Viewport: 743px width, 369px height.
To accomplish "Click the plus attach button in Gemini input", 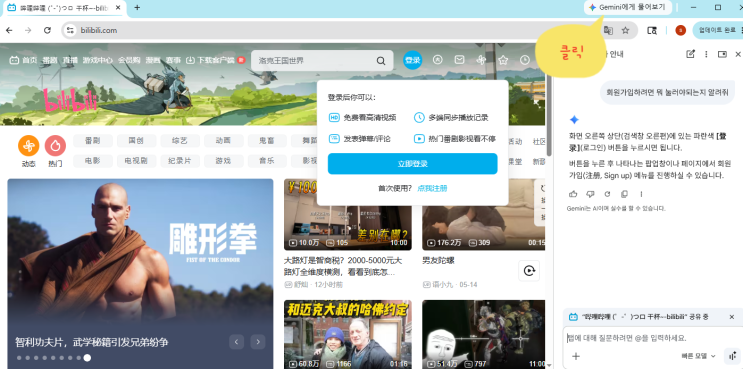I will pos(576,356).
